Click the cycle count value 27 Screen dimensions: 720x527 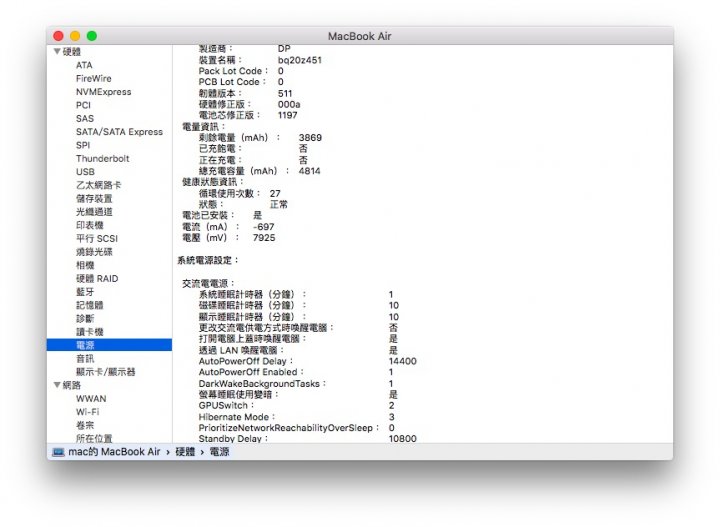275,193
